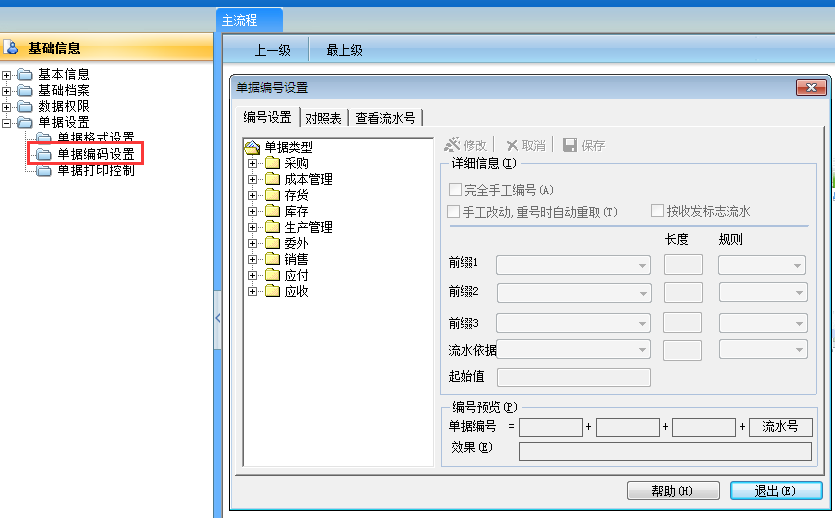The width and height of the screenshot is (835, 518).
Task: Enable the 完全手工编号 checkbox
Action: point(455,190)
